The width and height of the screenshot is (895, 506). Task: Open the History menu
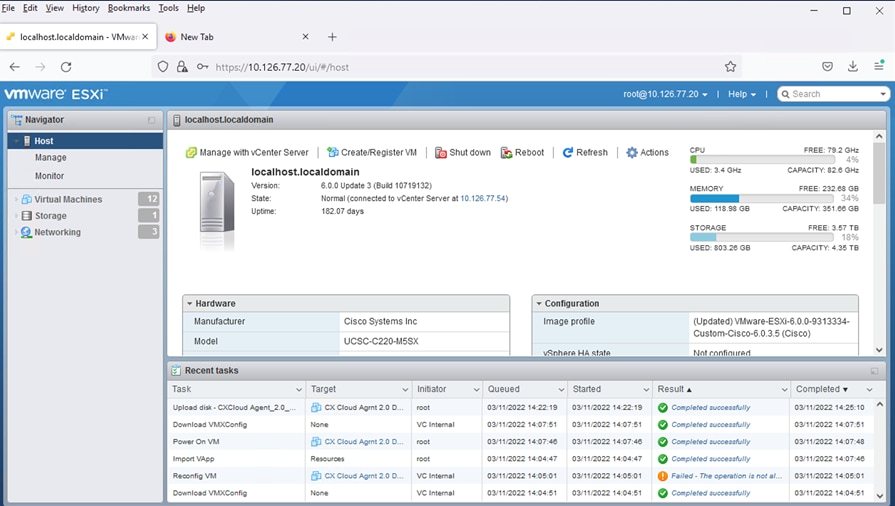86,8
